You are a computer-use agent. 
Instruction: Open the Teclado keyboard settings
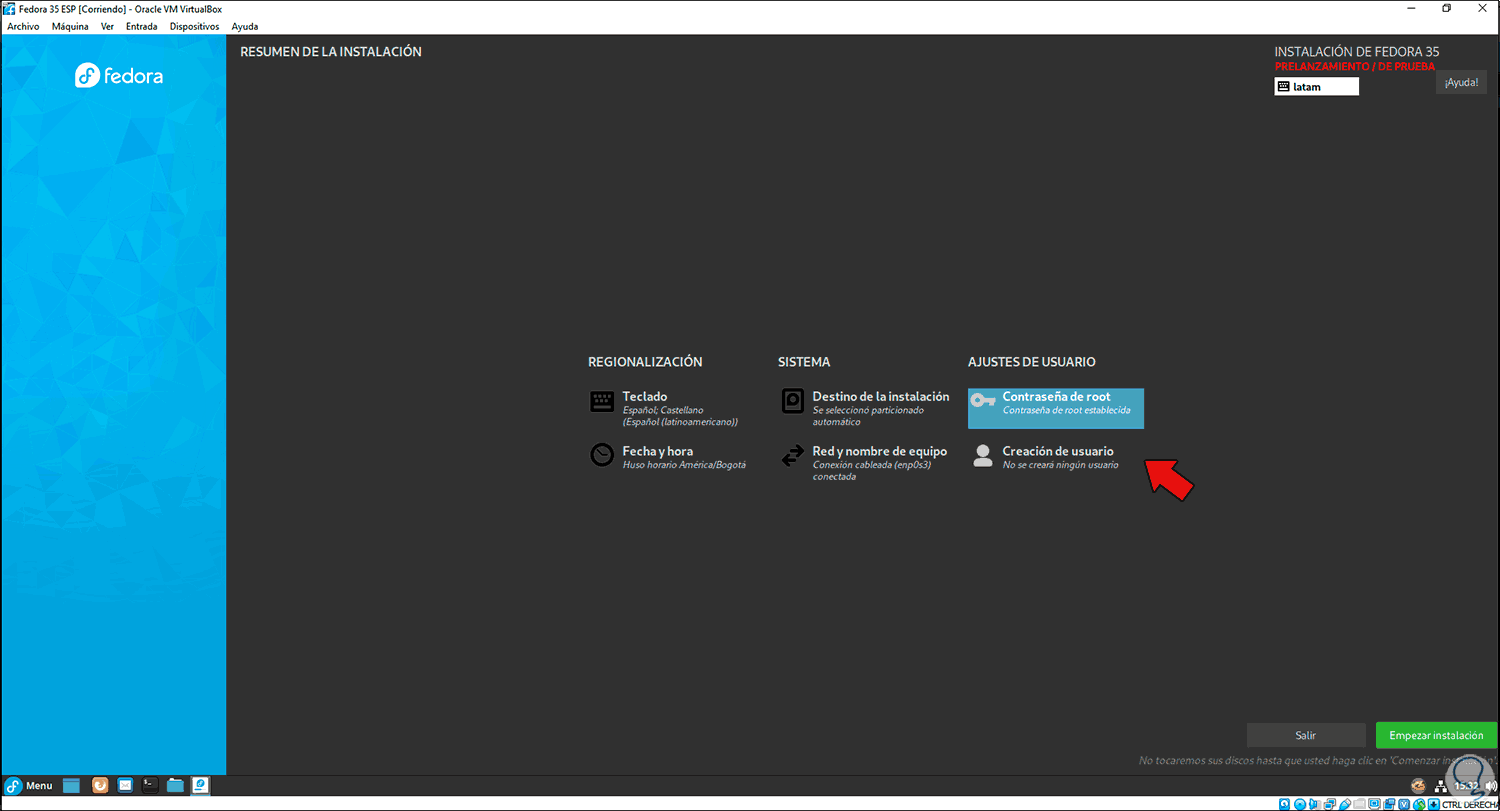pyautogui.click(x=665, y=408)
